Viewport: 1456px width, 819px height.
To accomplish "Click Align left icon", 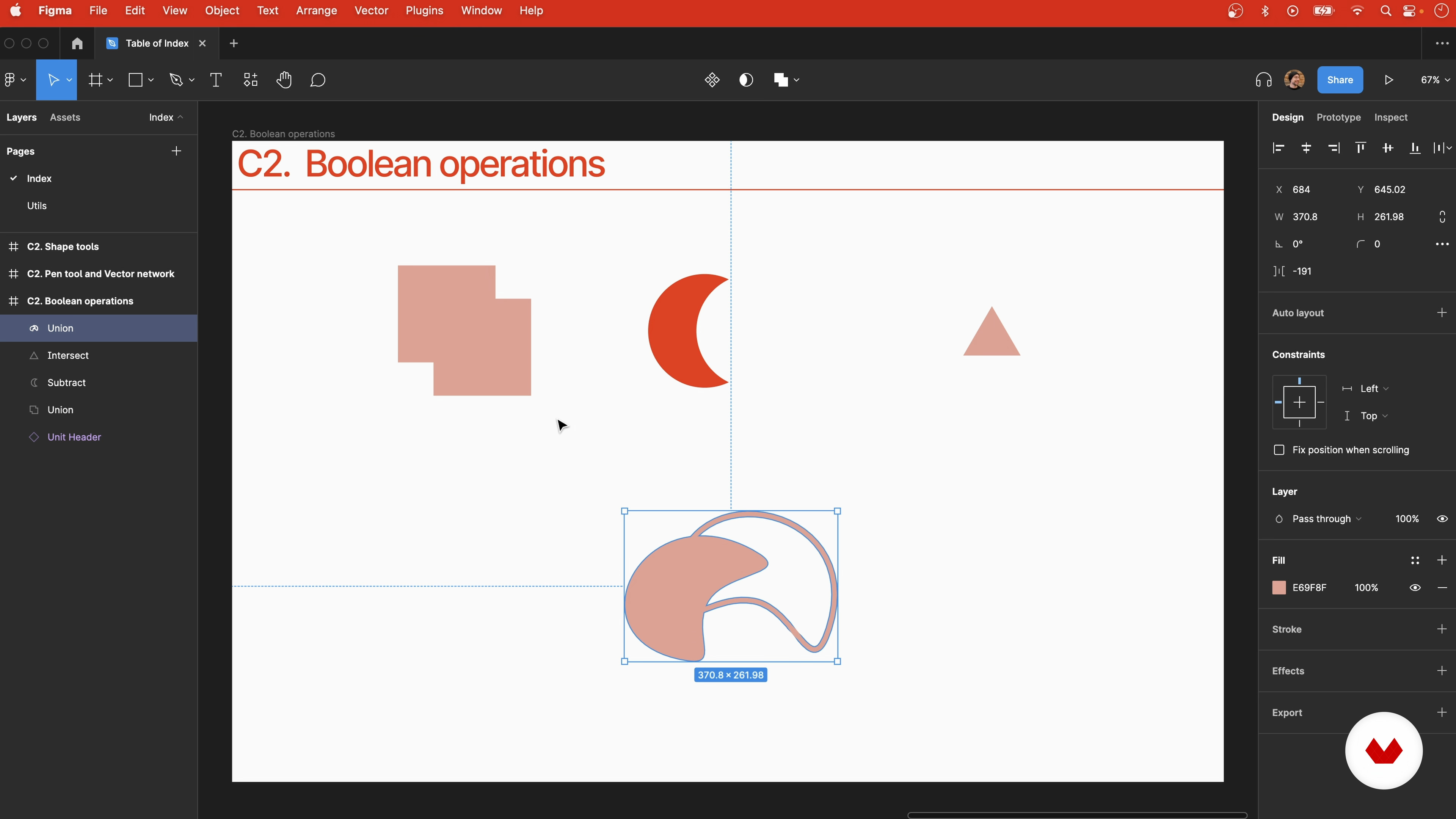I will tap(1279, 148).
